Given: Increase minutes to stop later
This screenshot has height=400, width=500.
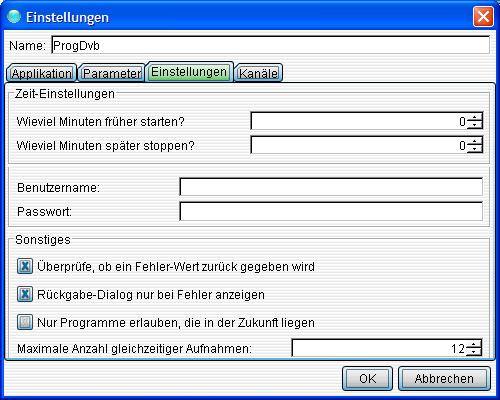Looking at the screenshot, I should [475, 141].
